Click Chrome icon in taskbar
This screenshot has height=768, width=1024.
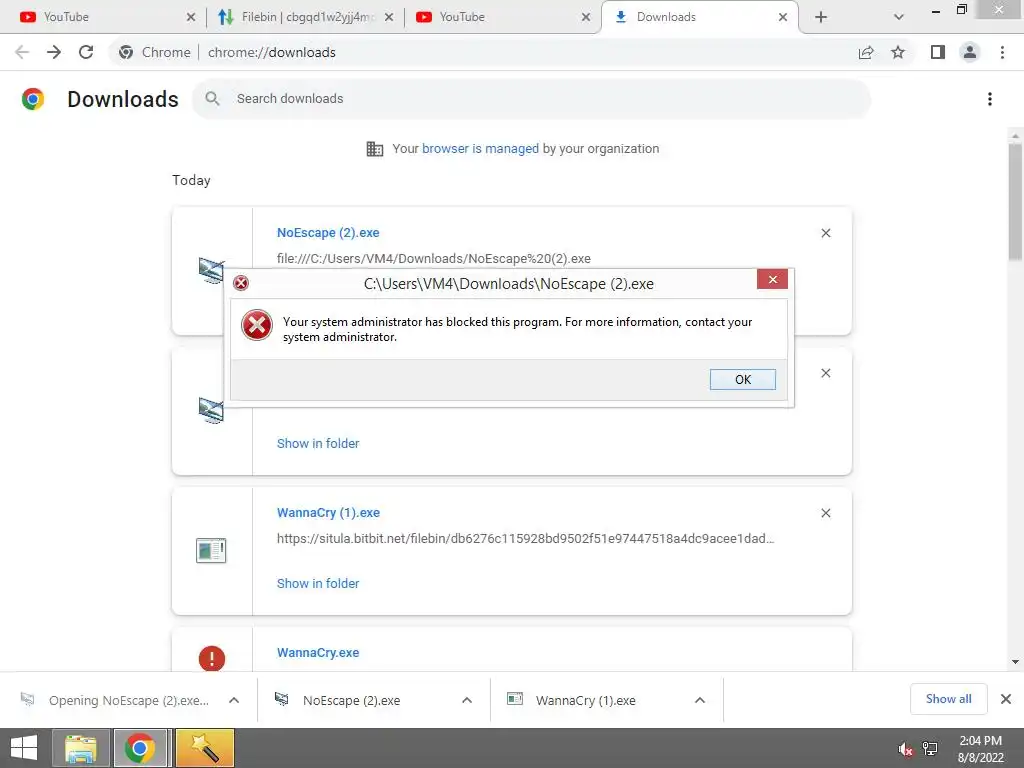pos(140,748)
